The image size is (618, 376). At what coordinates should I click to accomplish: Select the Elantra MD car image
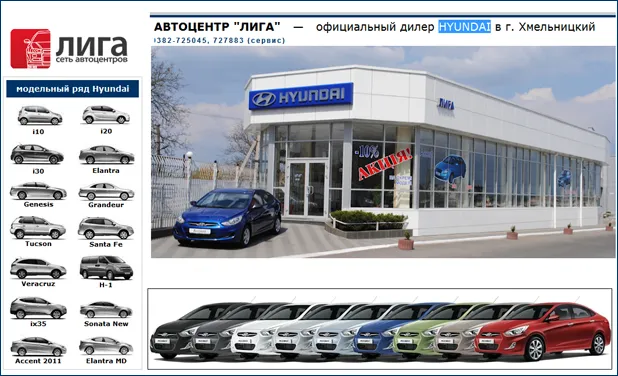(x=106, y=346)
